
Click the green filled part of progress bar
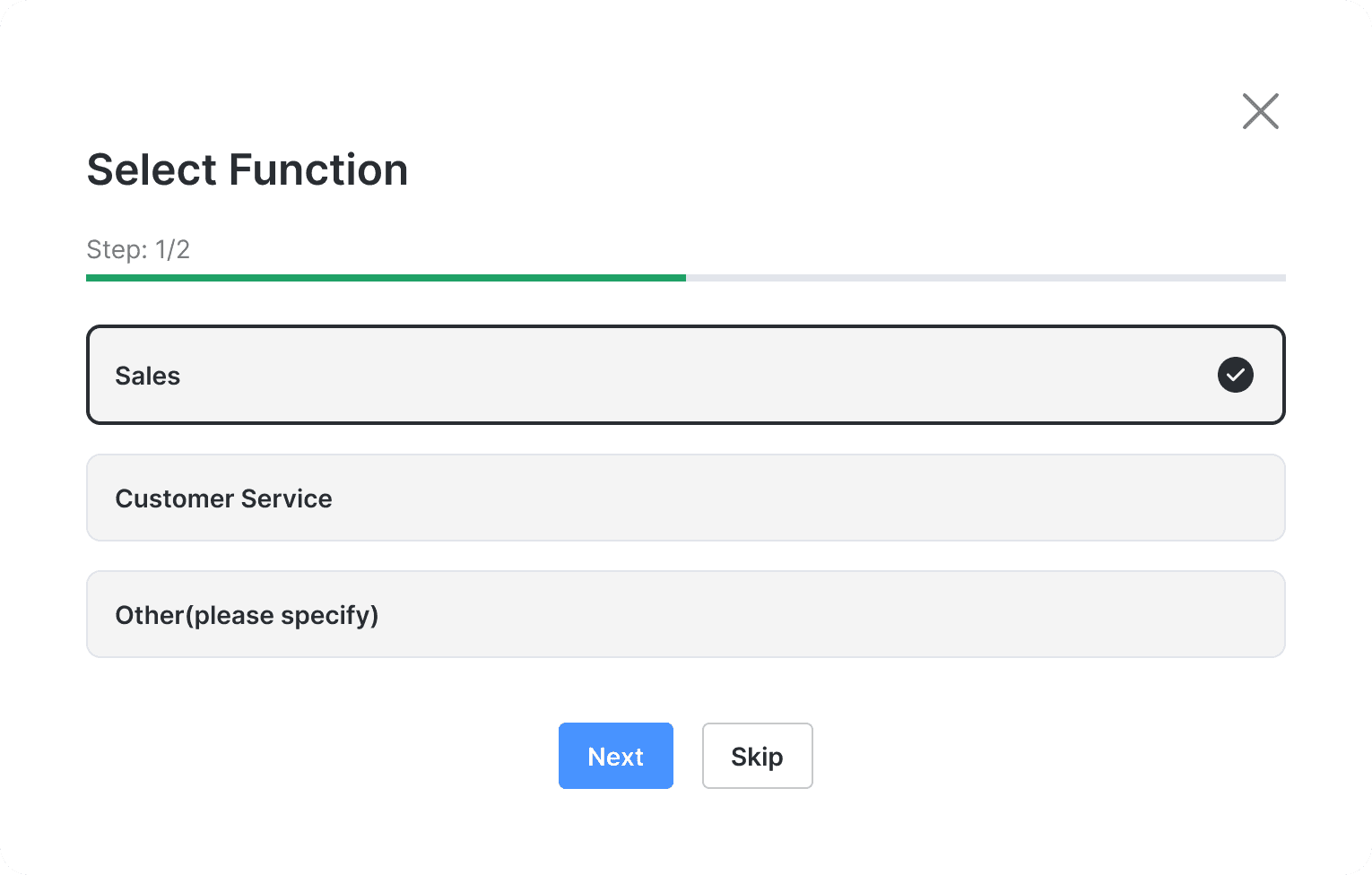click(386, 278)
